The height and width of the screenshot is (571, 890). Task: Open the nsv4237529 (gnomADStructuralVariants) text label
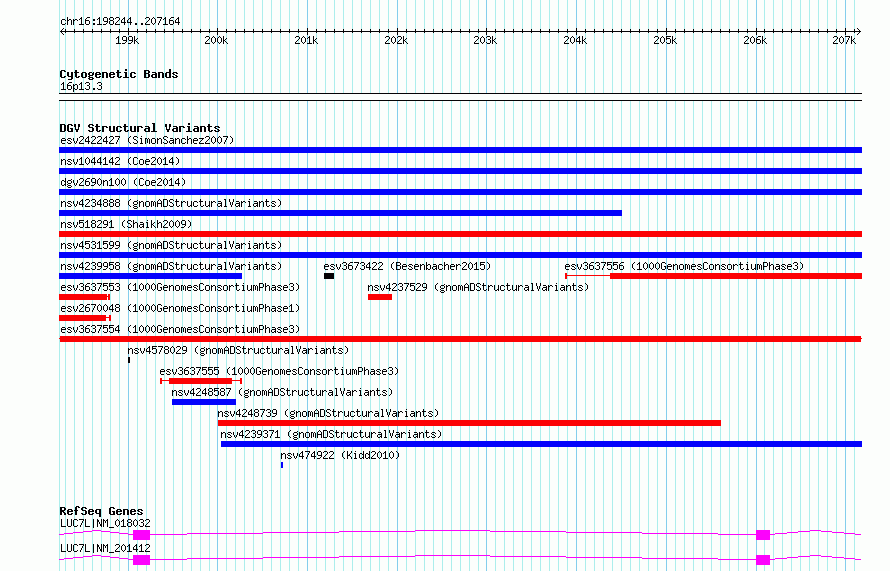[478, 287]
